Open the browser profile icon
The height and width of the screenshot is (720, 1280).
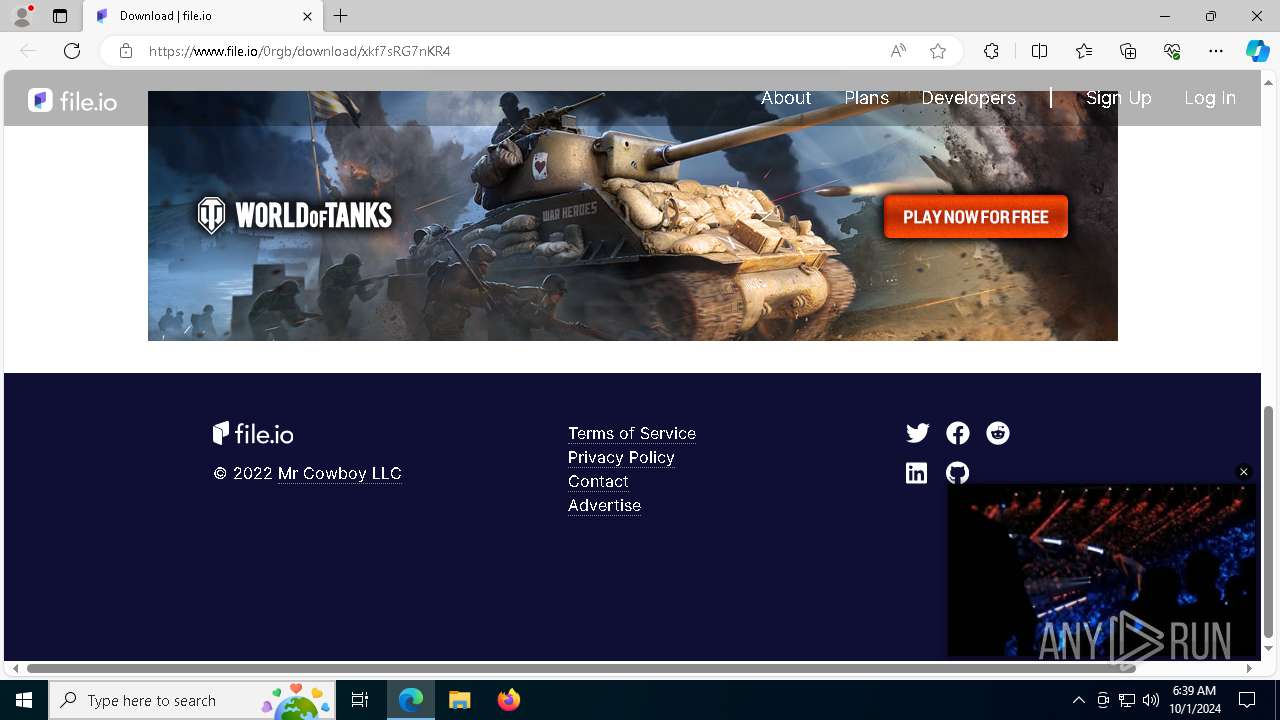coord(22,16)
